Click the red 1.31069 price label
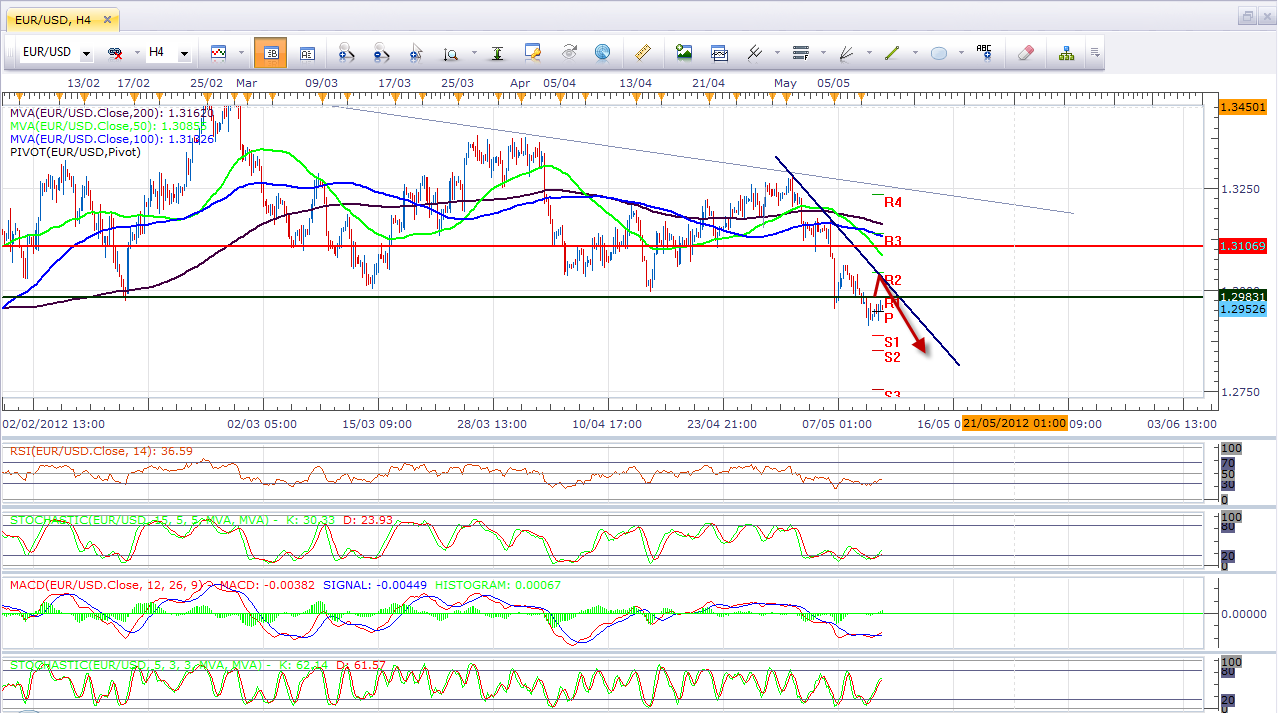The width and height of the screenshot is (1278, 713). click(x=1243, y=245)
